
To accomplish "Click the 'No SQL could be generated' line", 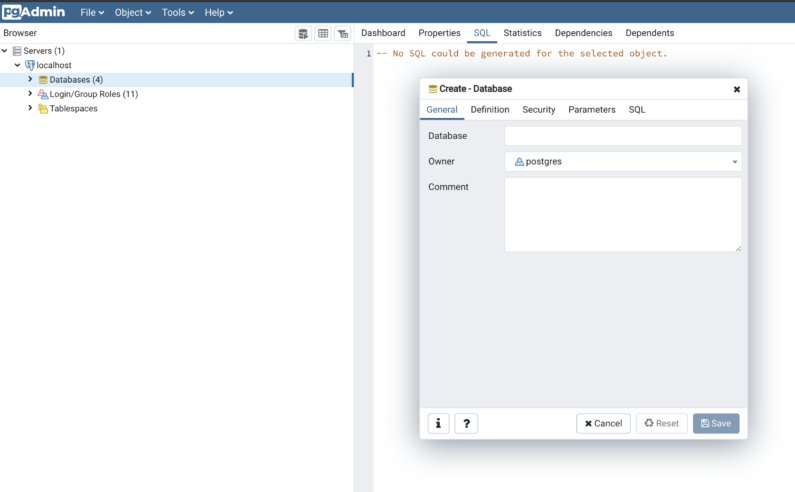I will (x=522, y=53).
